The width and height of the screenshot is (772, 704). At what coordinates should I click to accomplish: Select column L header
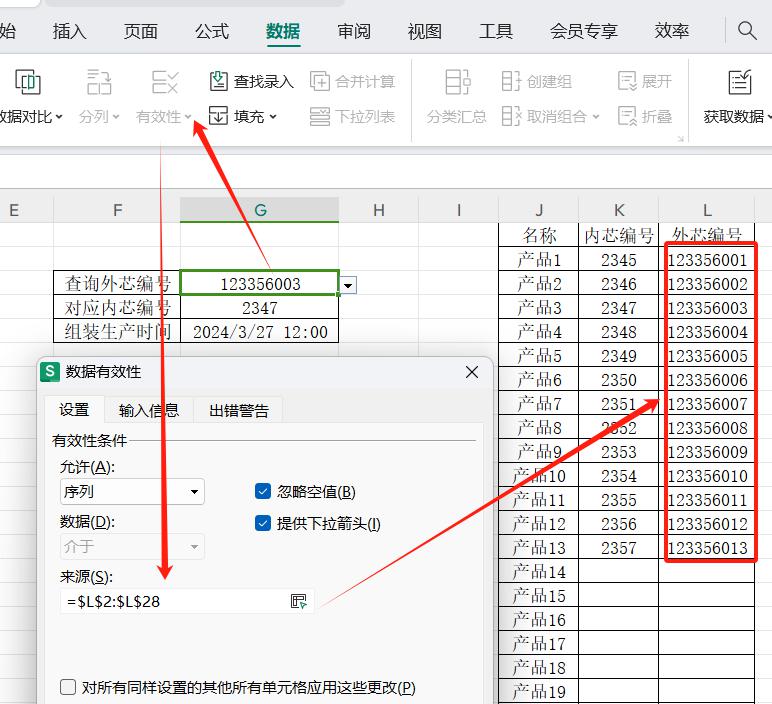[x=707, y=210]
